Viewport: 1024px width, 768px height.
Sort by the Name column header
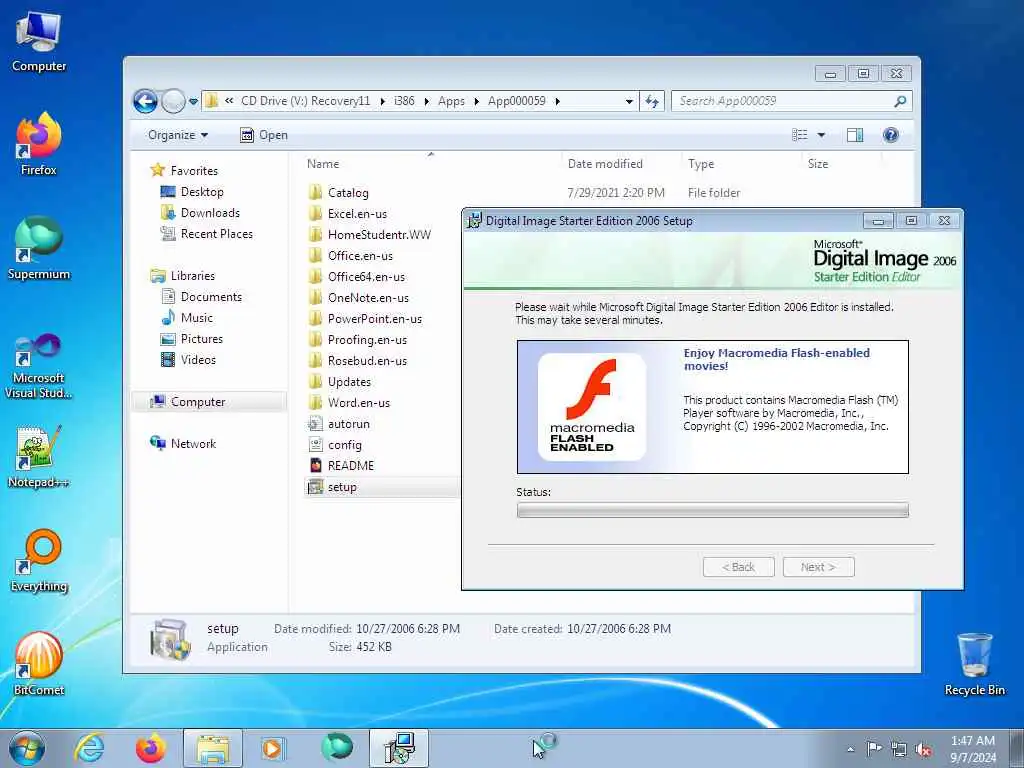point(431,164)
